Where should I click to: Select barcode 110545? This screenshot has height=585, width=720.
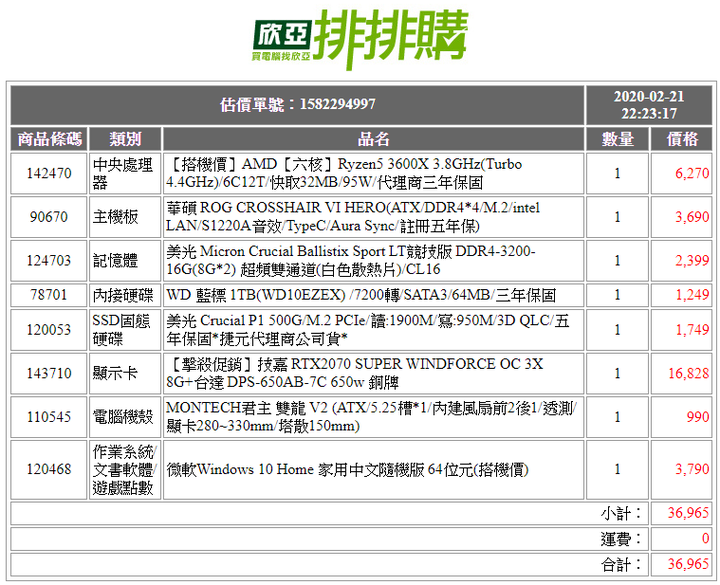pyautogui.click(x=49, y=417)
